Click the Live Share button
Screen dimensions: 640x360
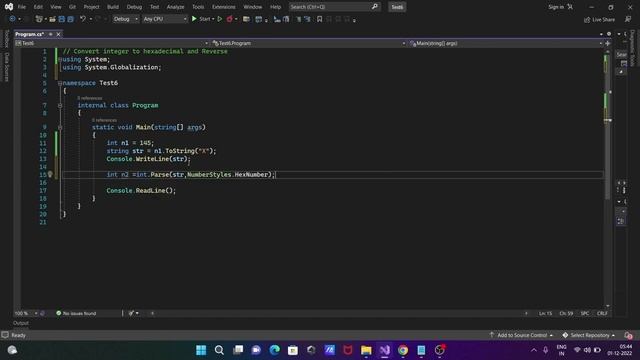599,19
